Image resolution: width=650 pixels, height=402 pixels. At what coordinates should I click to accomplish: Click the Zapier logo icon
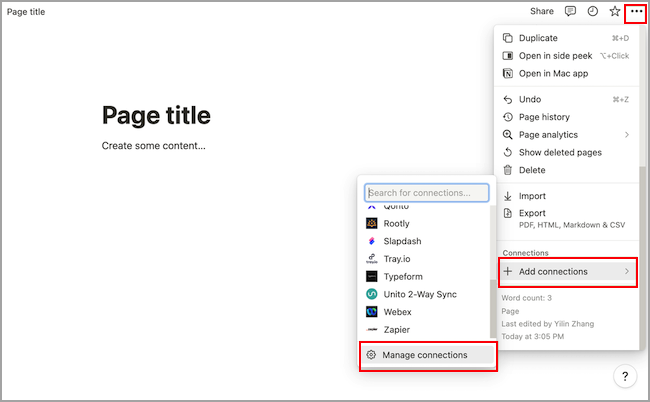pos(371,329)
